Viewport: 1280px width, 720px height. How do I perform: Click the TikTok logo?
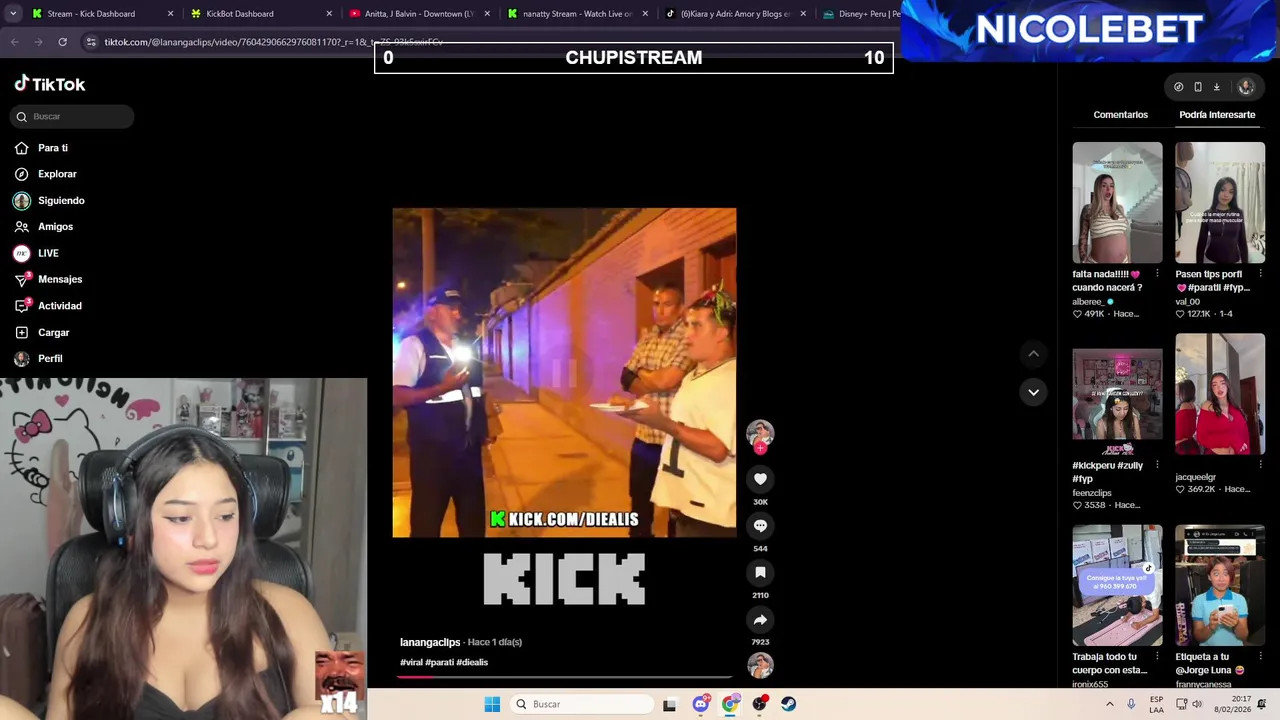50,84
